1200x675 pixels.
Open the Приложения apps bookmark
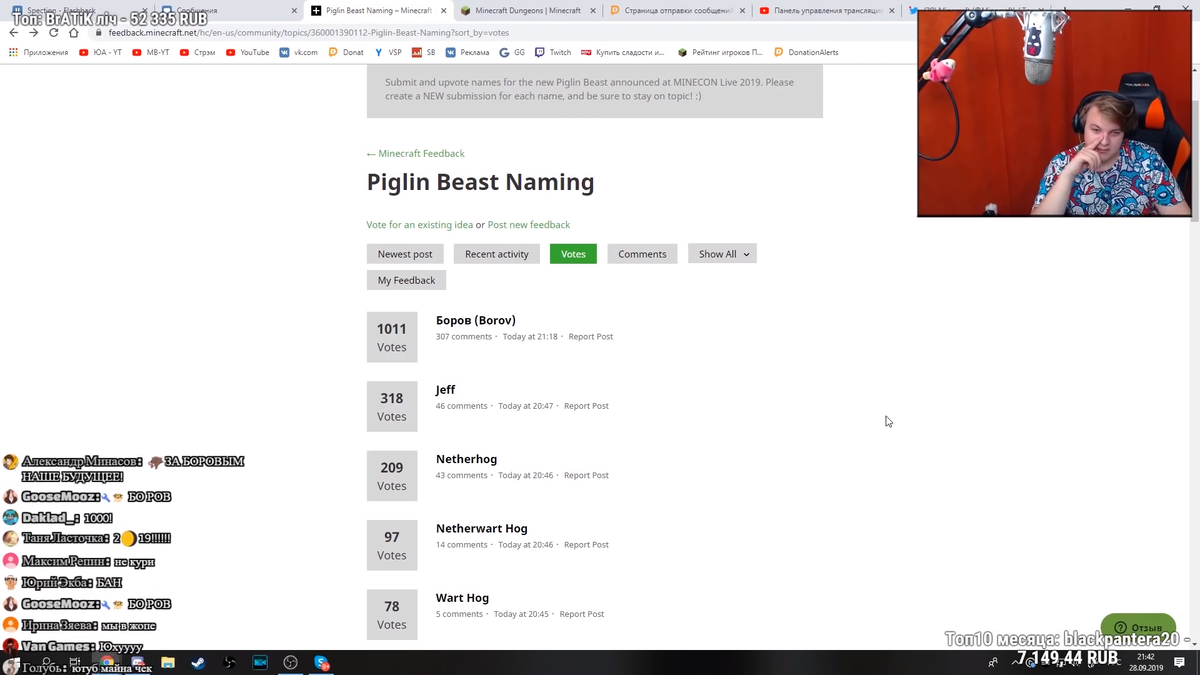38,52
